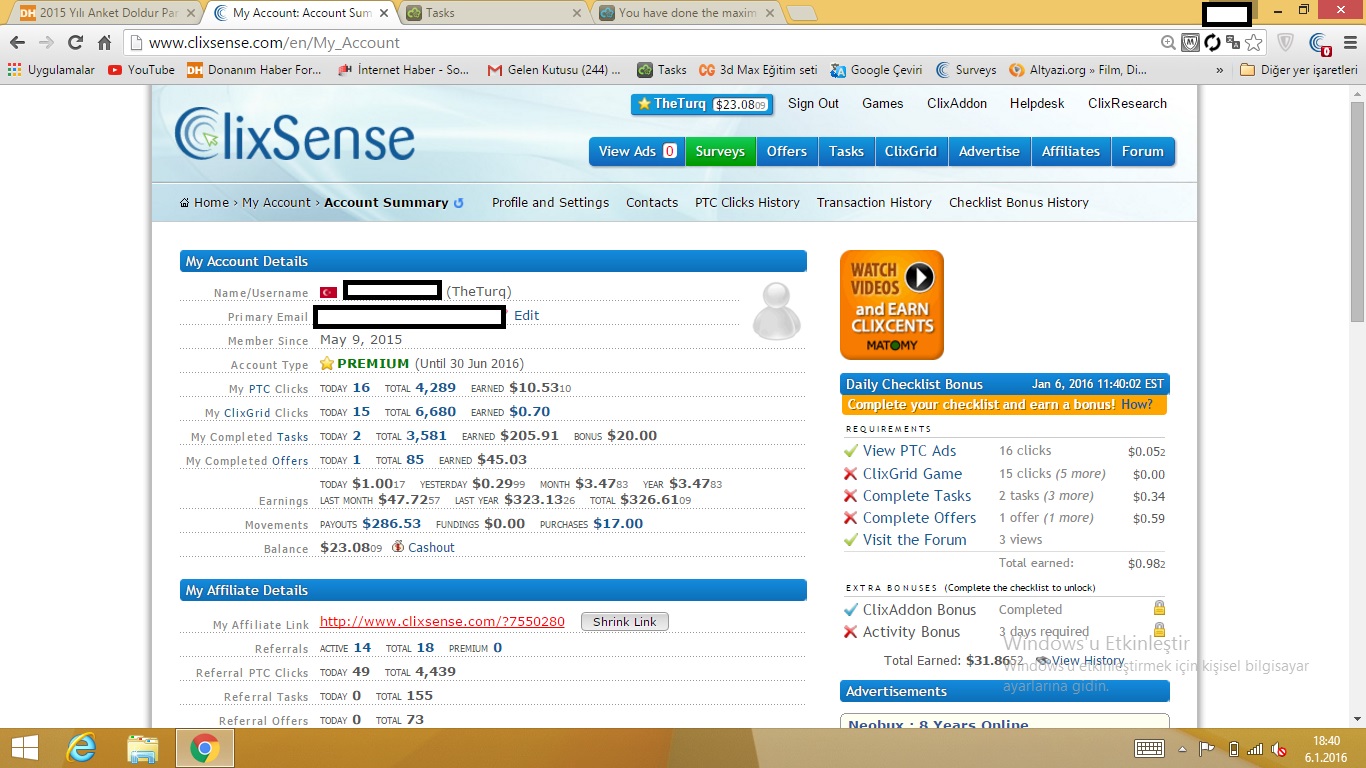Click the Watch Videos and Earn banner
This screenshot has height=768, width=1366.
pos(891,305)
